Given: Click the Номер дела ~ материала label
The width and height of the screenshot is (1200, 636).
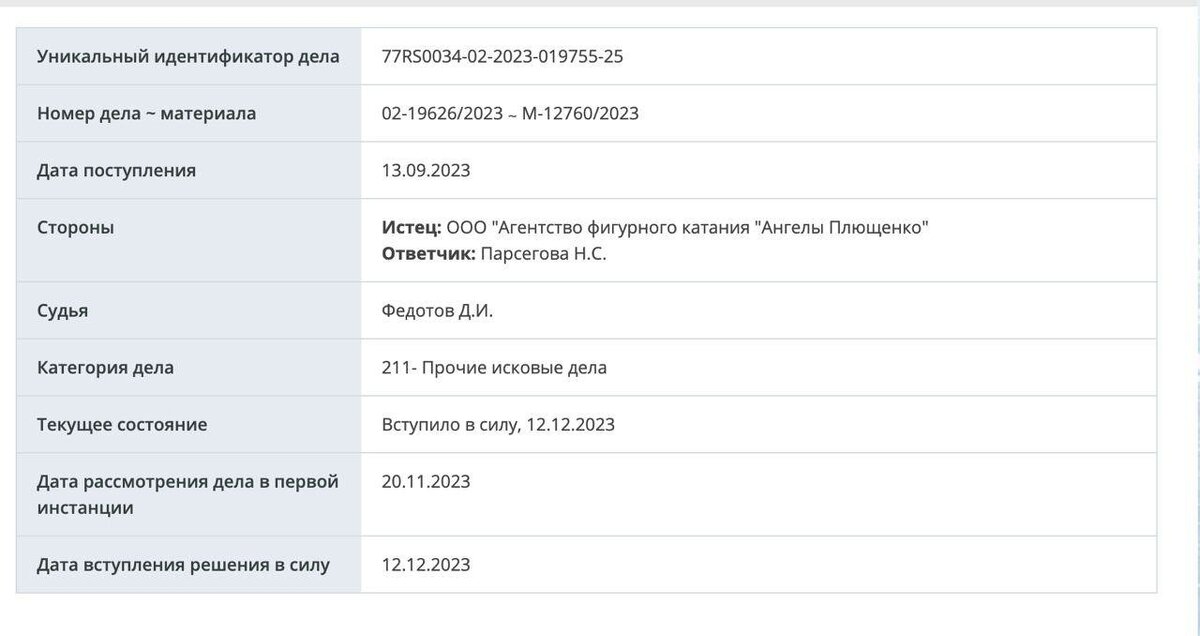Looking at the screenshot, I should tap(146, 113).
